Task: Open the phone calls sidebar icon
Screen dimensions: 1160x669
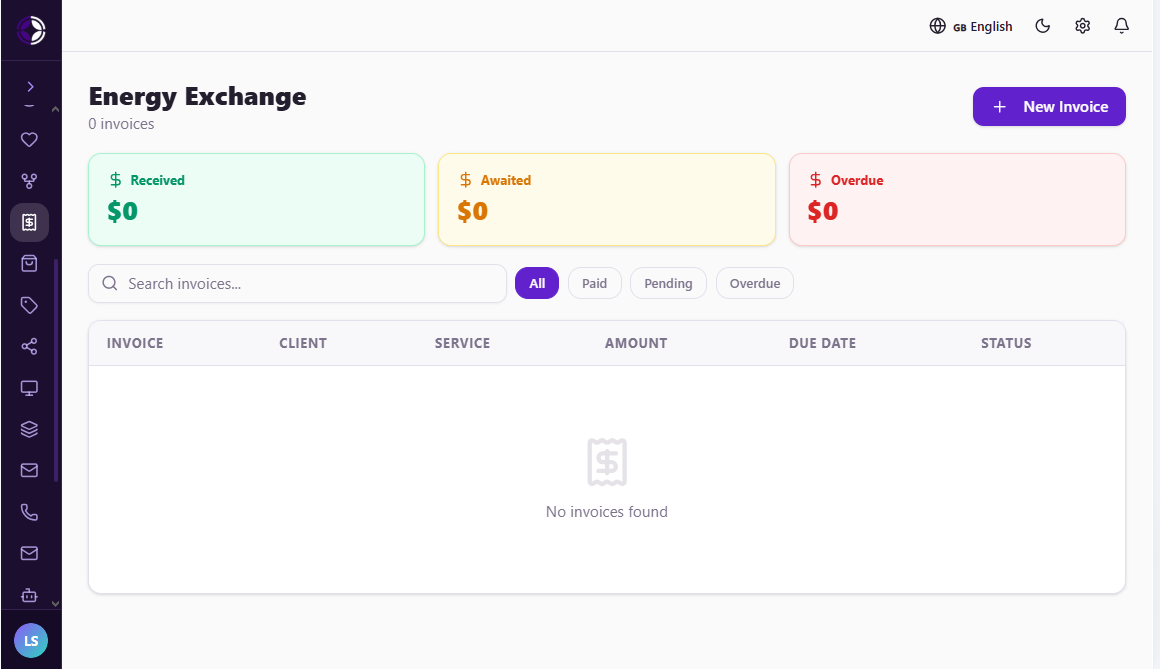Action: 29,512
